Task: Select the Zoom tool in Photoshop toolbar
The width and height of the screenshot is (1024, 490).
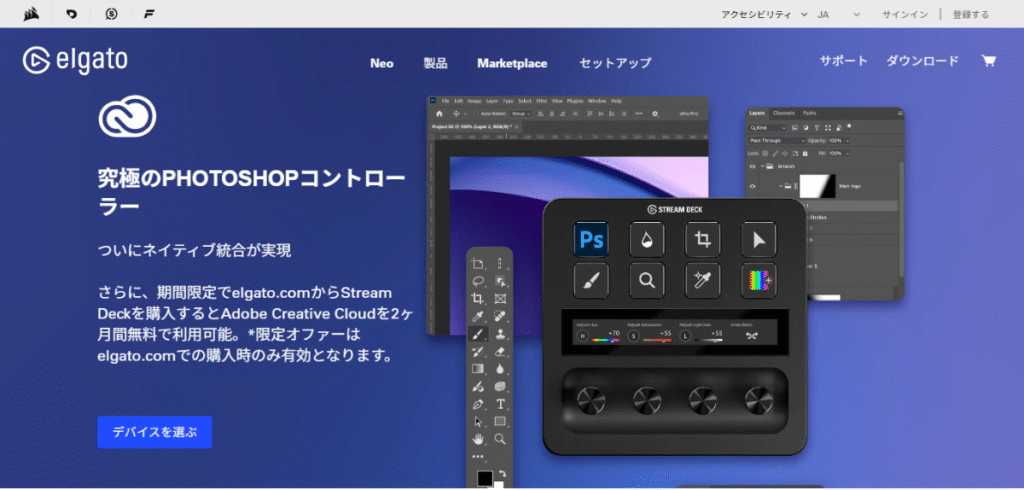Action: coord(500,438)
